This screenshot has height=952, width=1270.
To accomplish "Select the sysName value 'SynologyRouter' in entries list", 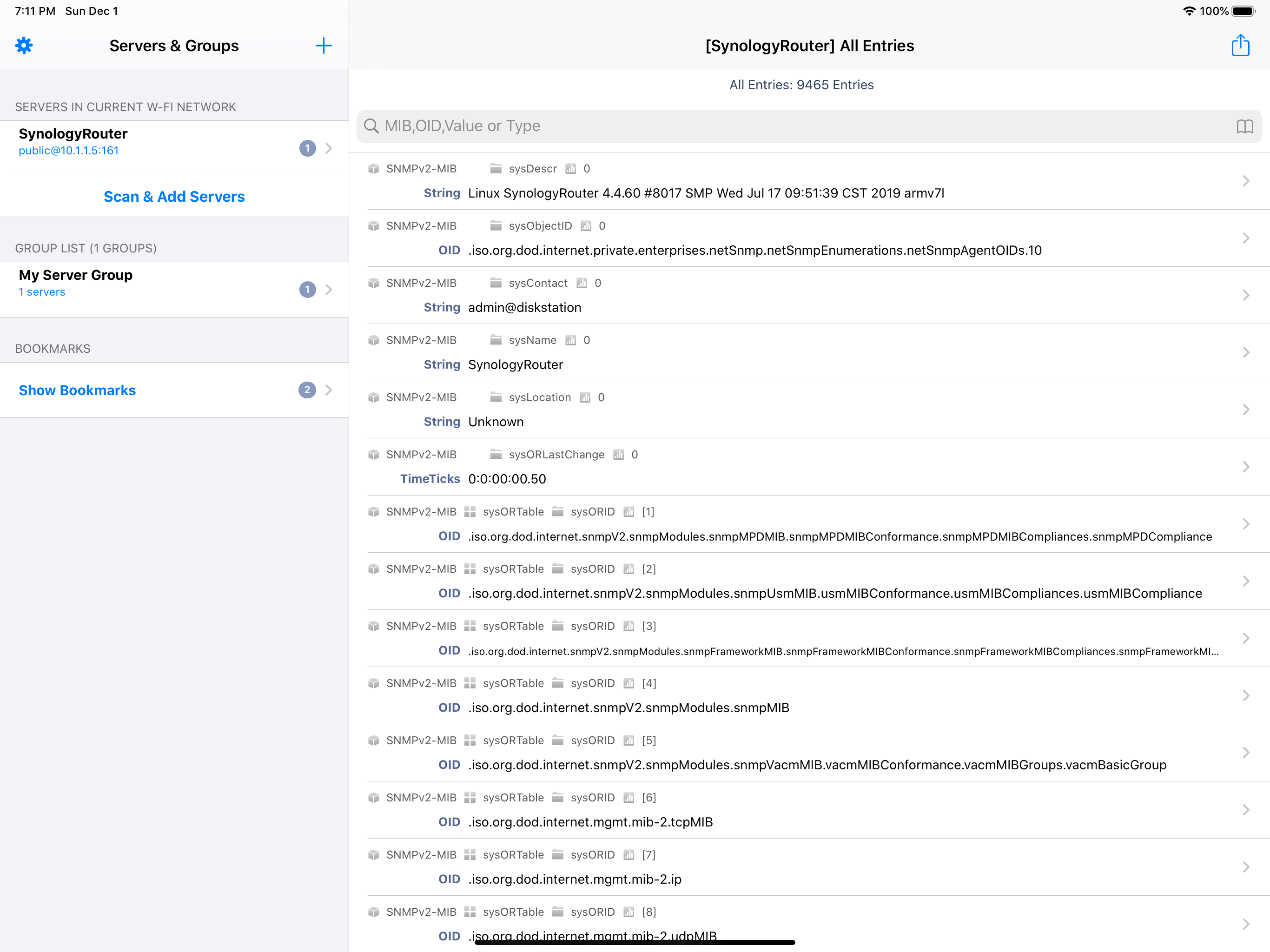I will point(516,364).
